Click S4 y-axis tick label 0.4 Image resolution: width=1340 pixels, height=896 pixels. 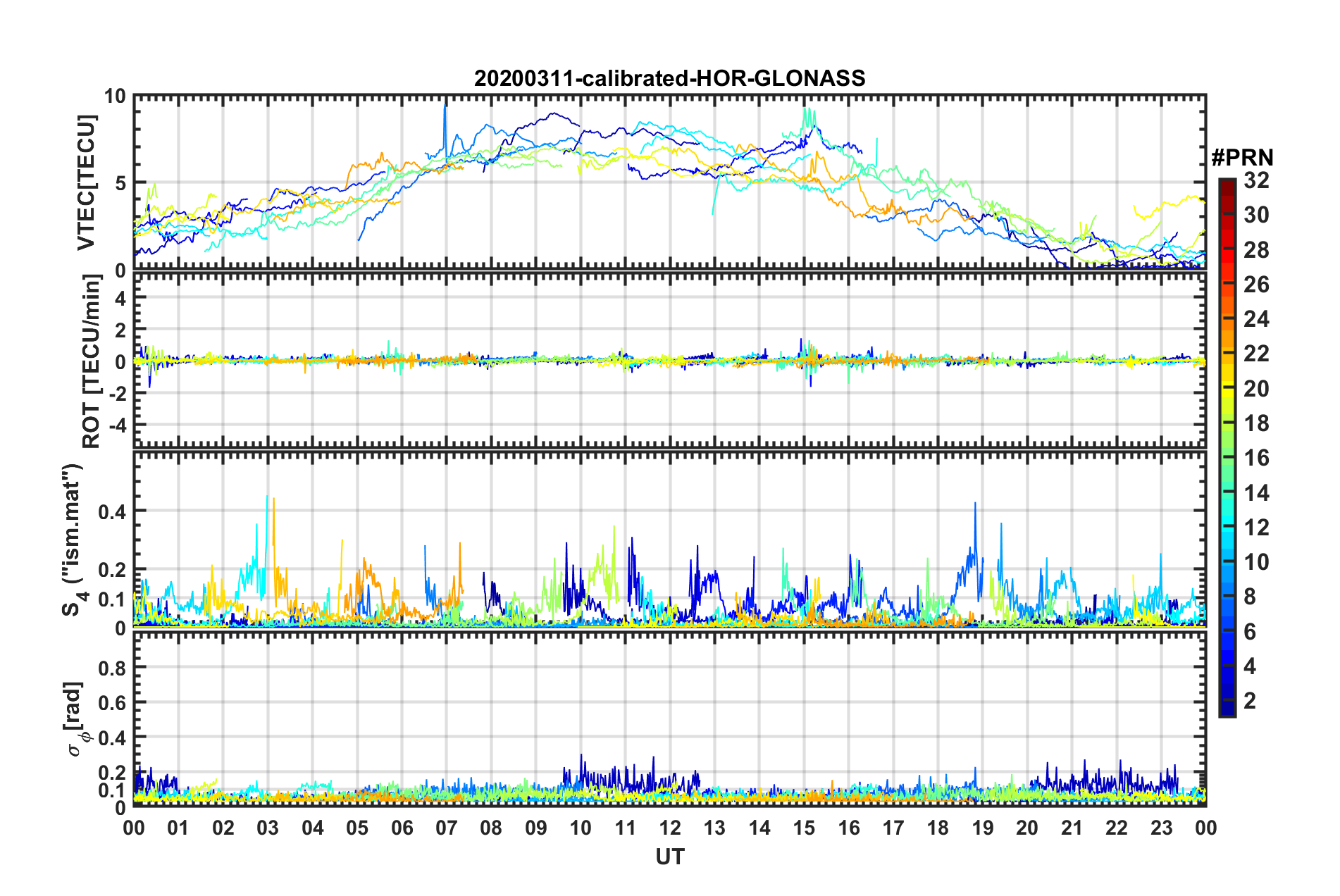[112, 512]
